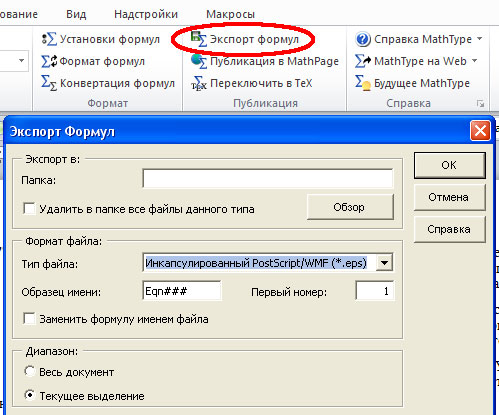Viewport: 499px width, 415px height.
Task: Select the Текущее выделение radio option
Action: click(x=29, y=395)
